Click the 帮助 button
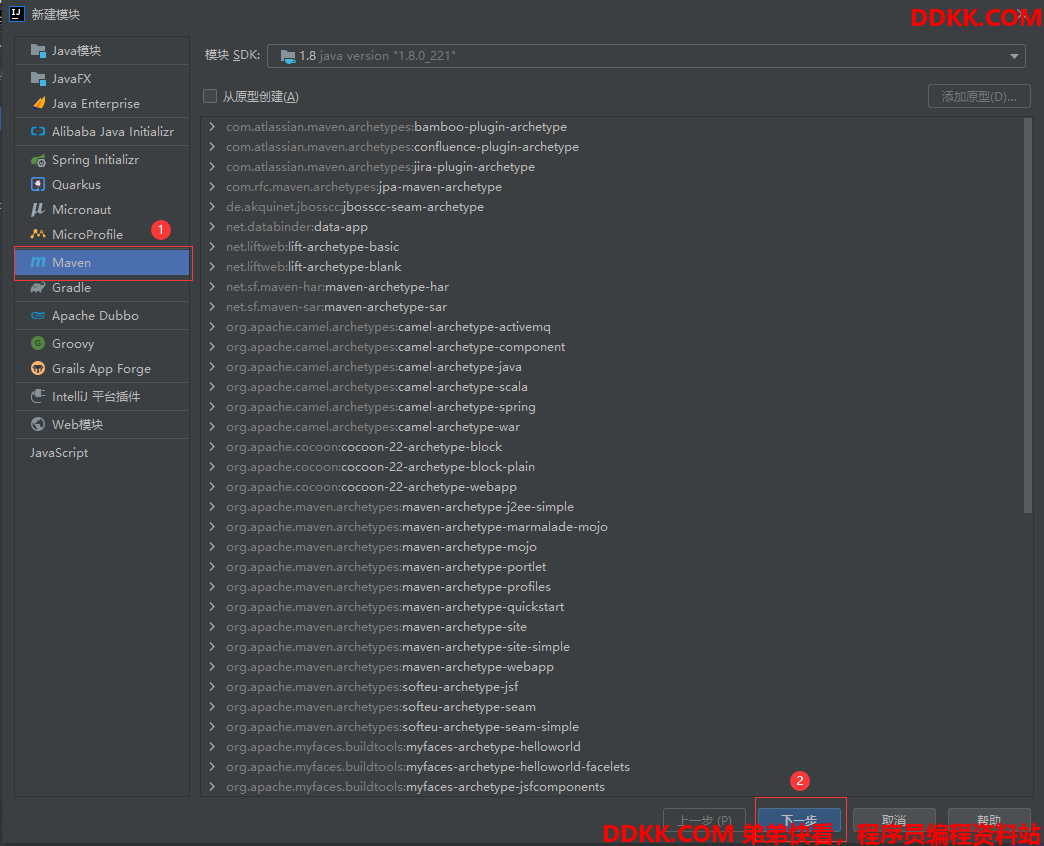Image resolution: width=1044 pixels, height=846 pixels. coord(989,820)
